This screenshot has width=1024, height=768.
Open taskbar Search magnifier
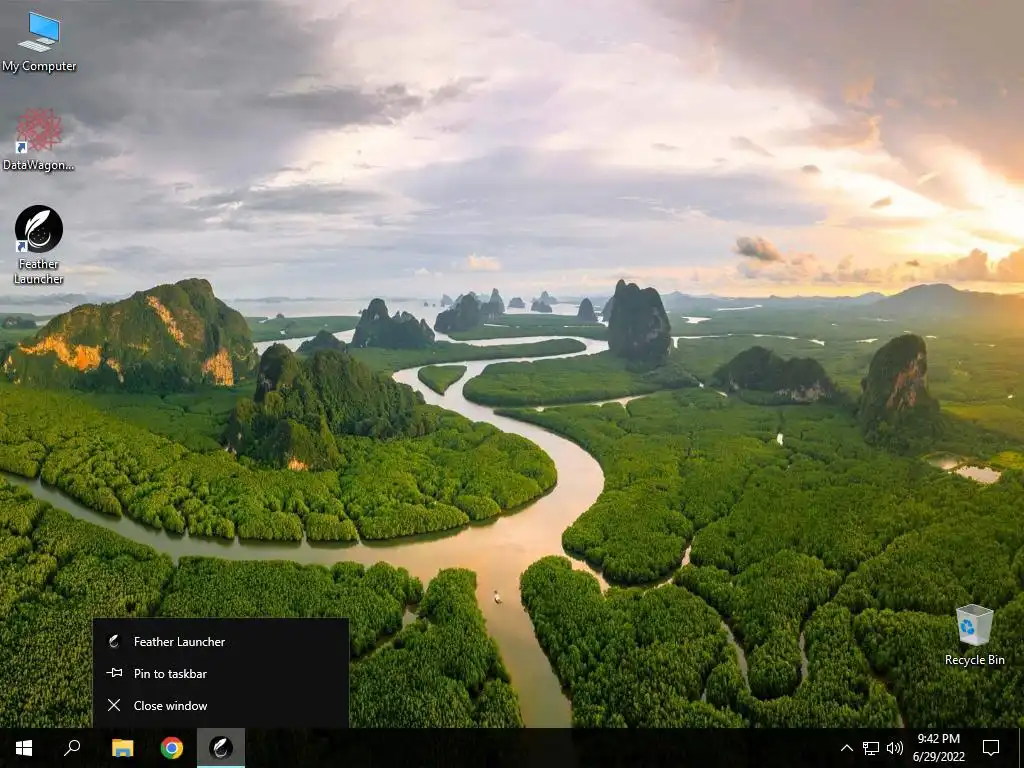(72, 748)
